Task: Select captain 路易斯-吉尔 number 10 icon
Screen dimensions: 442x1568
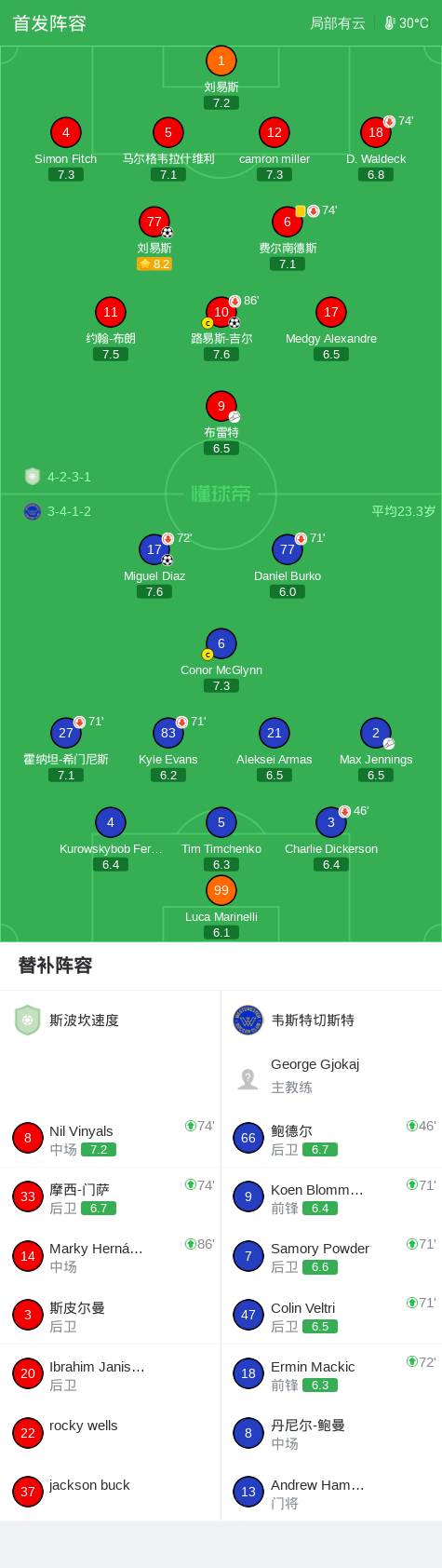Action: [x=221, y=313]
